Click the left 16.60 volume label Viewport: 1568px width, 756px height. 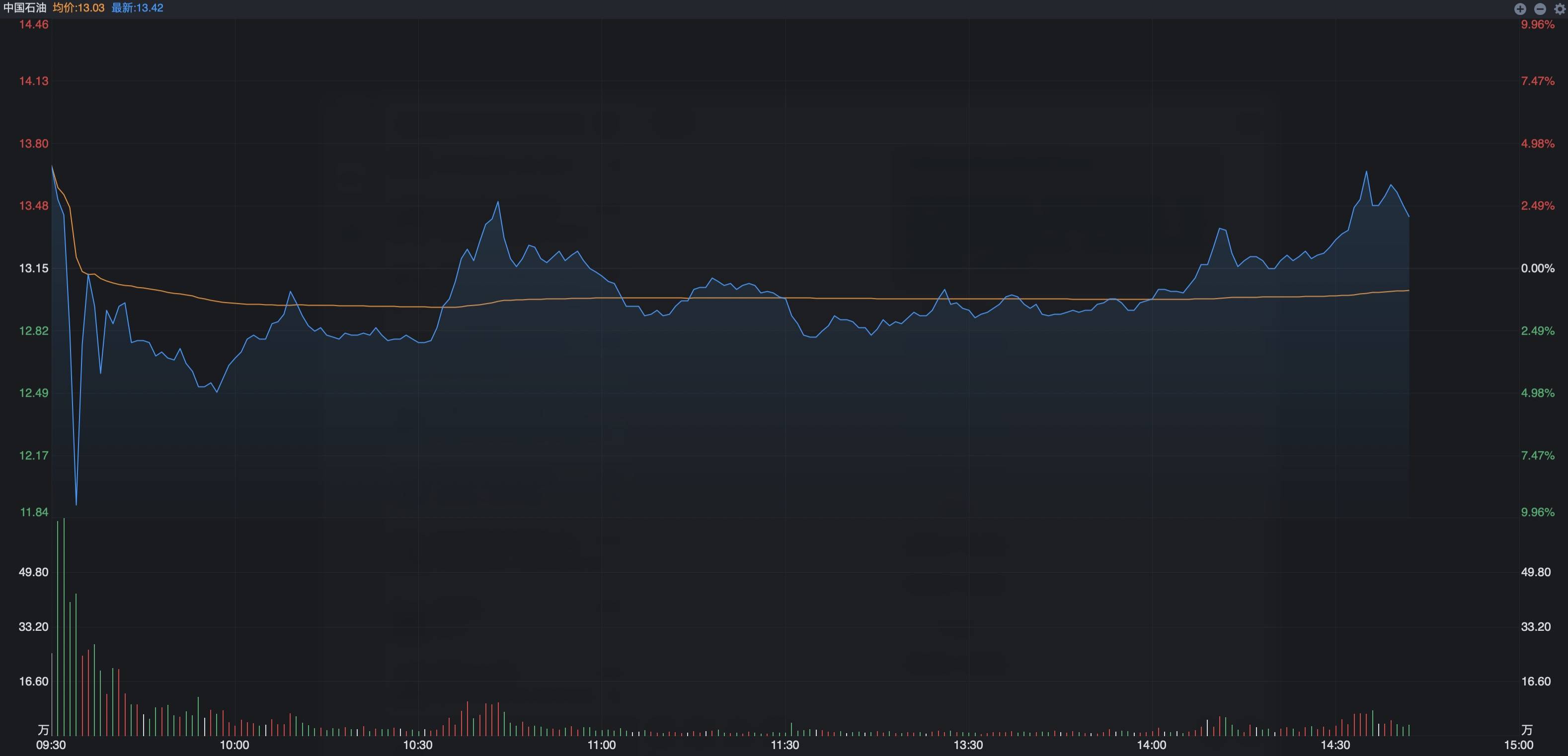pyautogui.click(x=33, y=681)
